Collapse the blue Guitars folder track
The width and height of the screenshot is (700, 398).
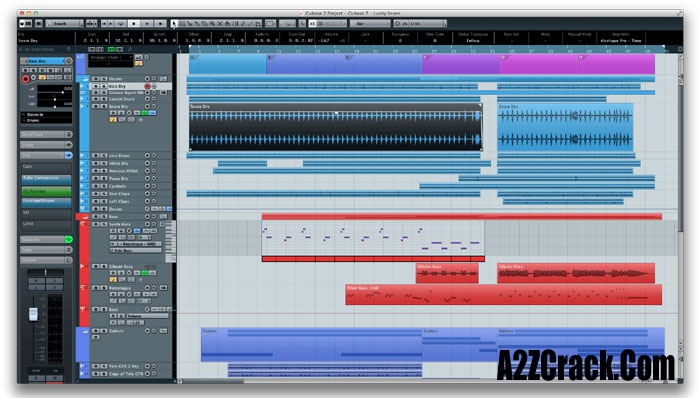point(85,331)
